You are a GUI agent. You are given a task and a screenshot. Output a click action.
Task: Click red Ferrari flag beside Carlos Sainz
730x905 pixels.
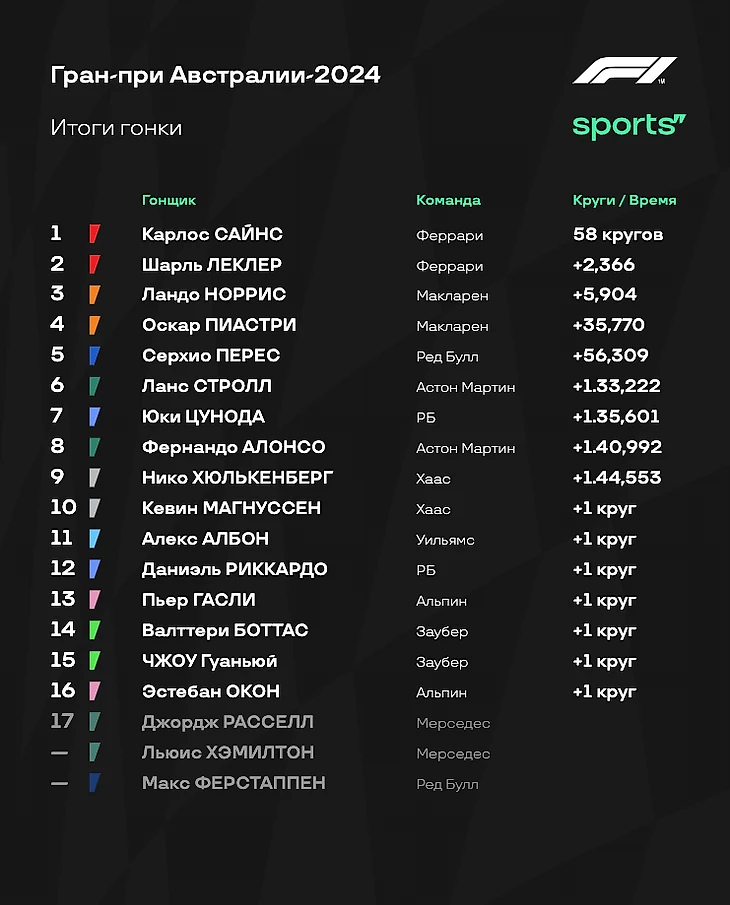95,234
